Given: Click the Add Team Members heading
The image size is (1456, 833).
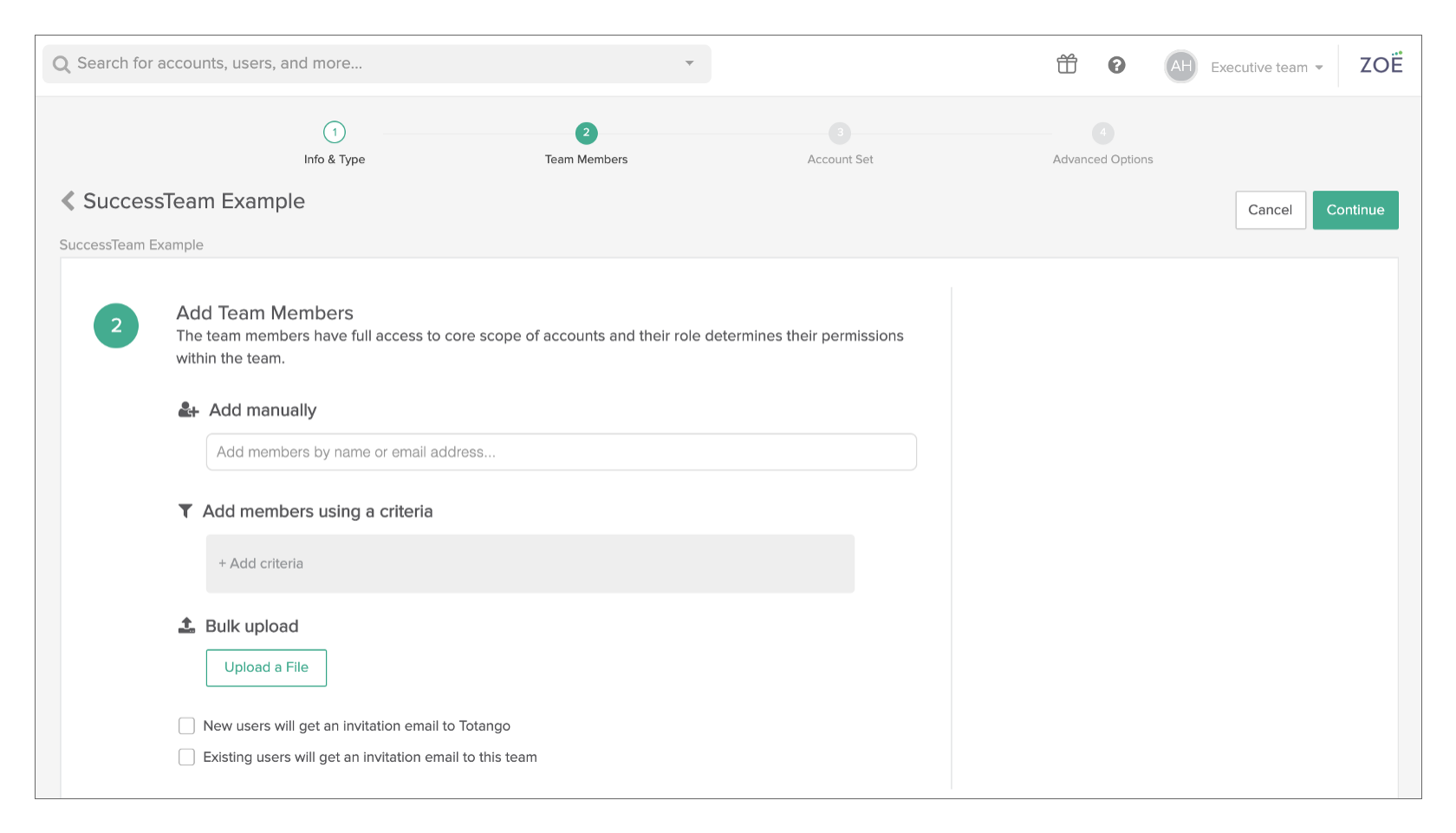Looking at the screenshot, I should coord(265,313).
